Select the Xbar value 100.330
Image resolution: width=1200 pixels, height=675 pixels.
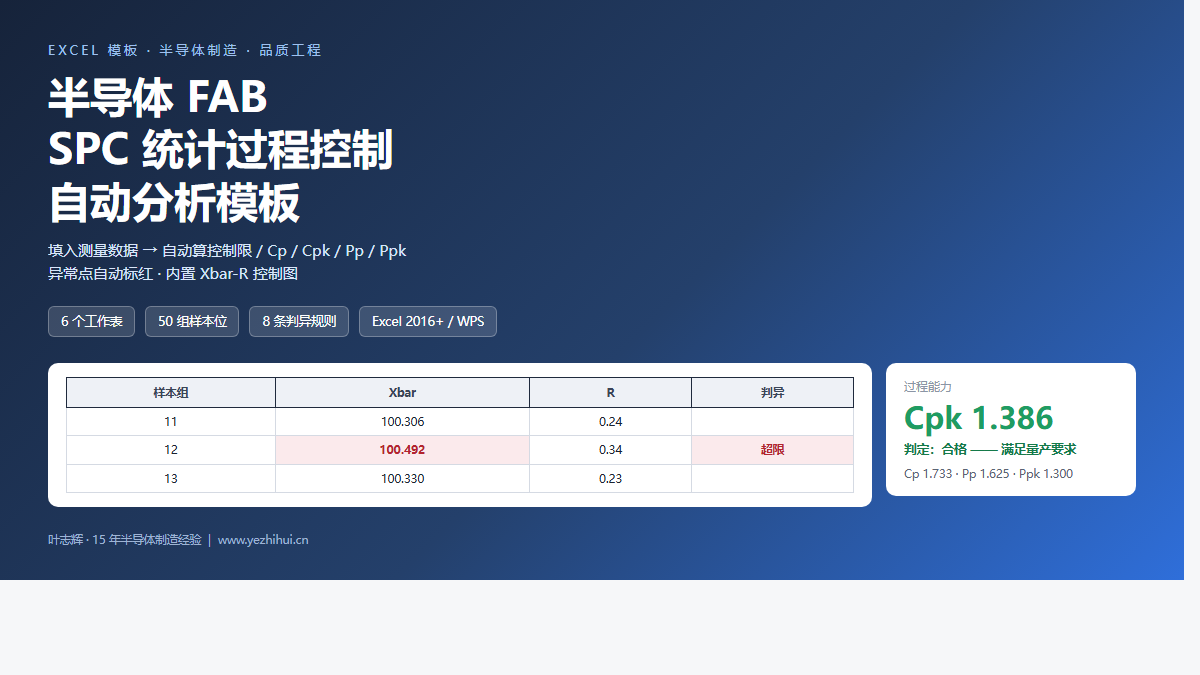coord(403,479)
